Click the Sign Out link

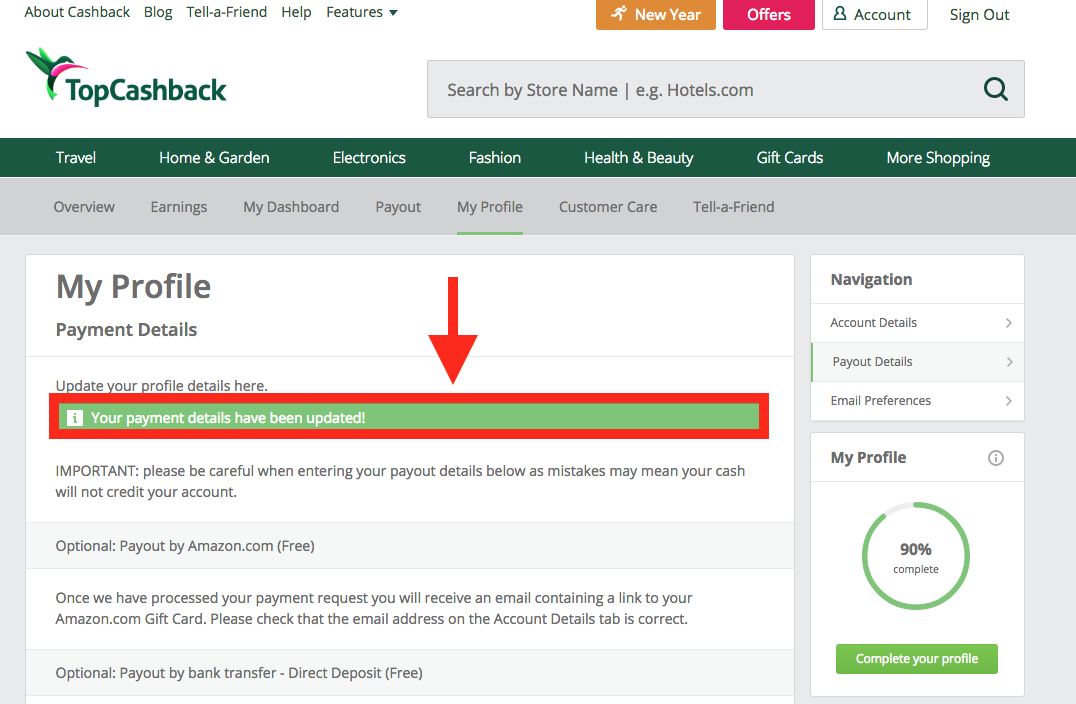coord(979,15)
